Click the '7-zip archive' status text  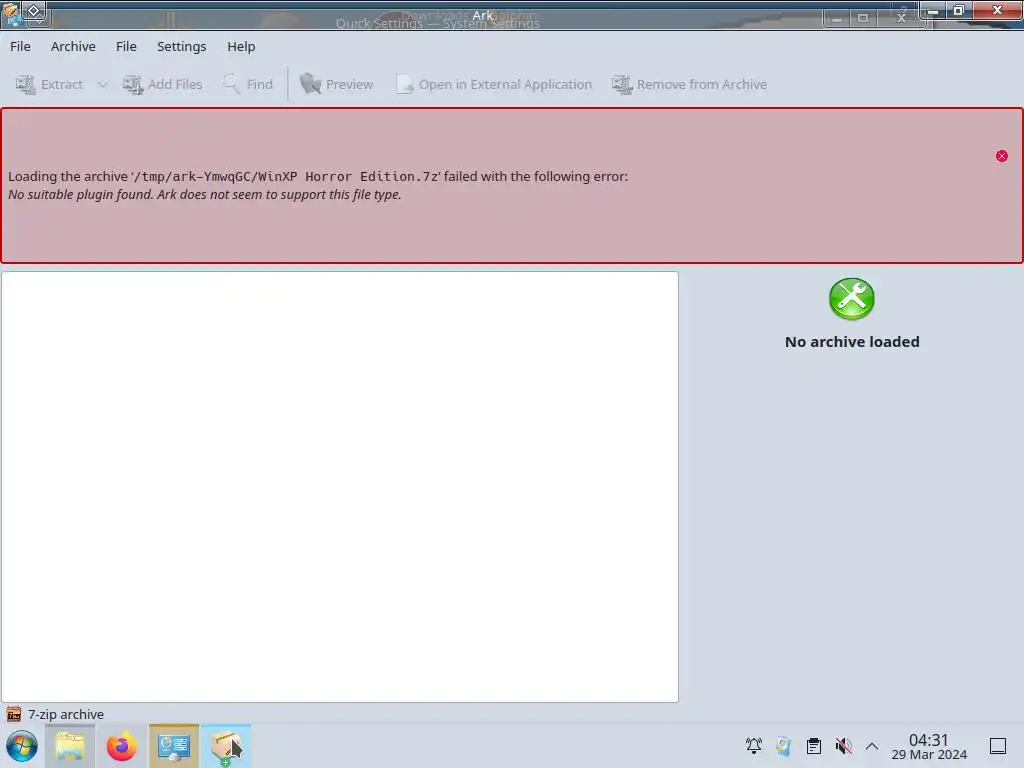click(x=66, y=714)
